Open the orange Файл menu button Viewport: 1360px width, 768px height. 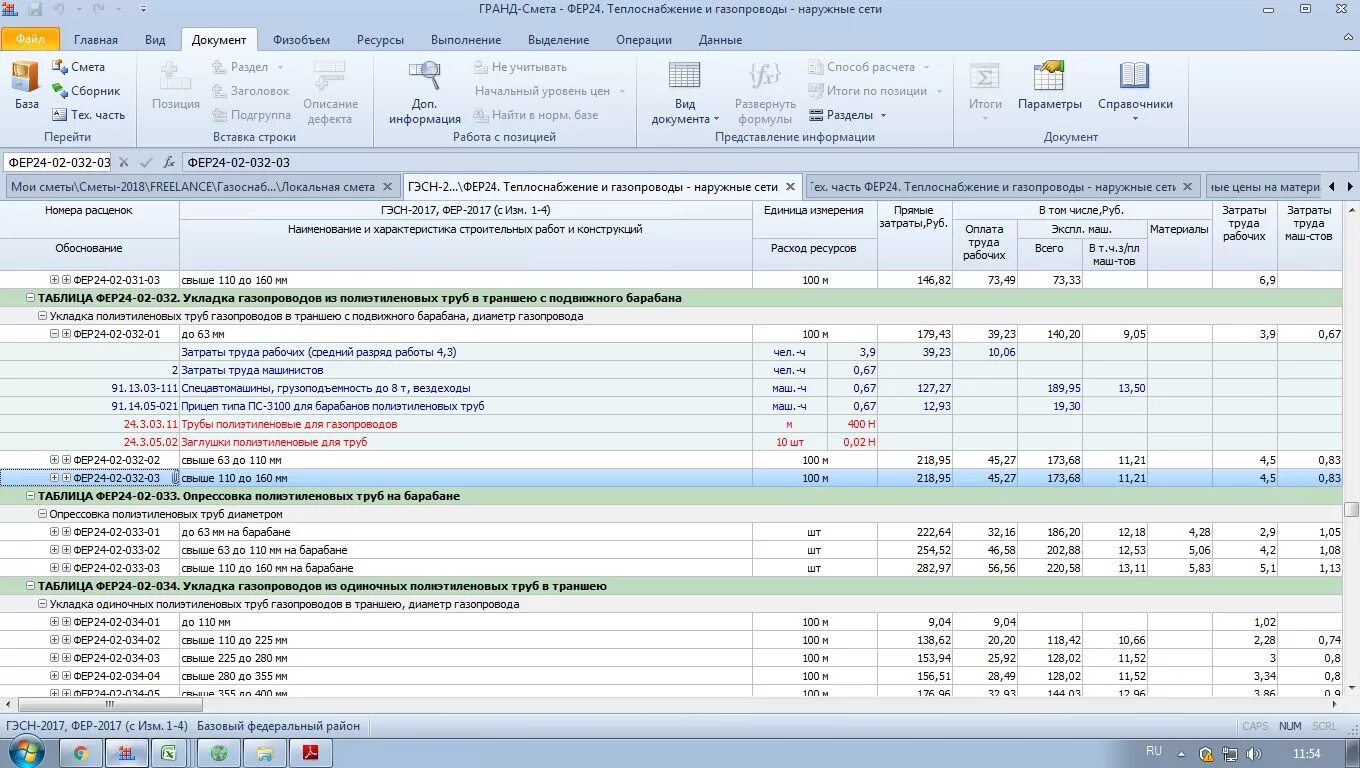coord(30,40)
